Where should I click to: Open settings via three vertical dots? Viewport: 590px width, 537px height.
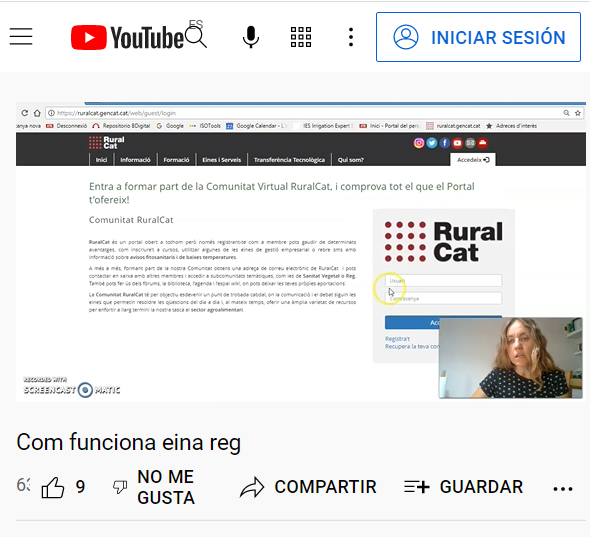coord(351,37)
